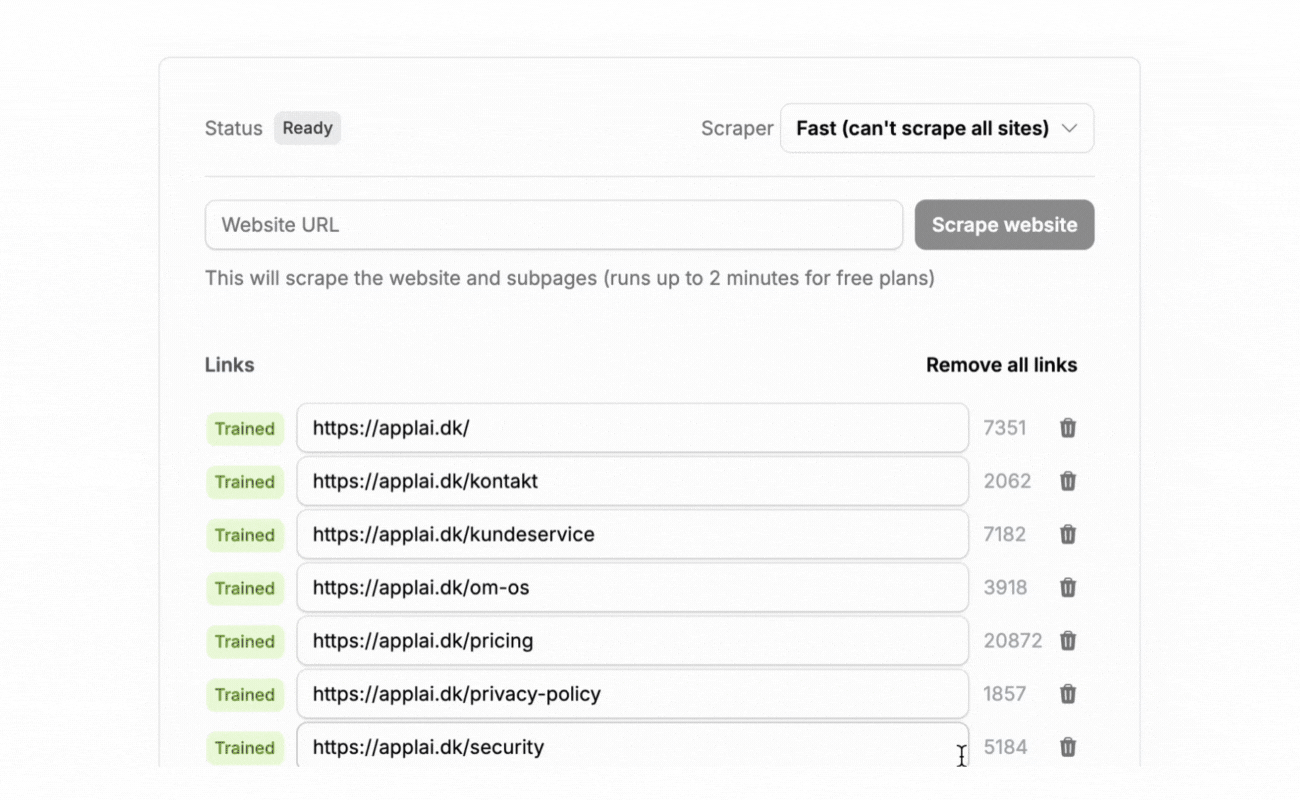Click the Scrape website button

click(x=1004, y=225)
